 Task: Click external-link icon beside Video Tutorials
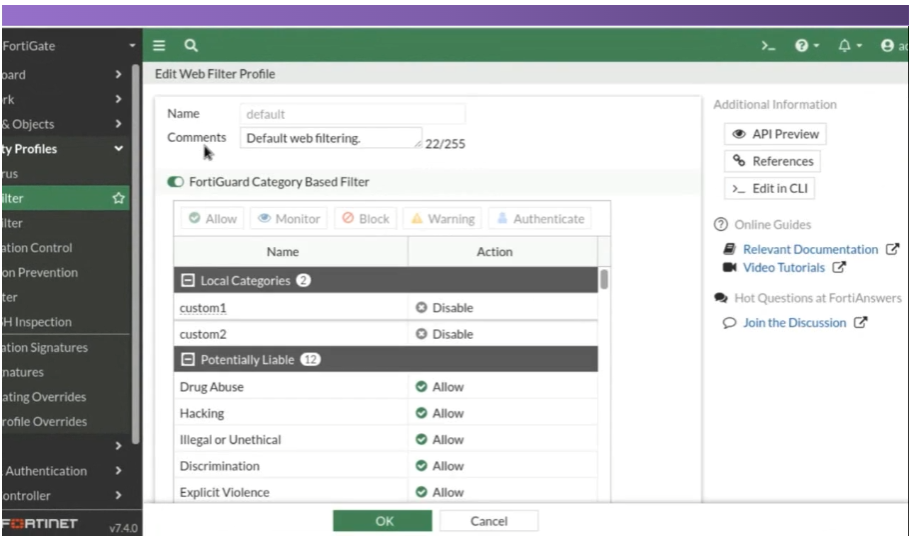[839, 267]
